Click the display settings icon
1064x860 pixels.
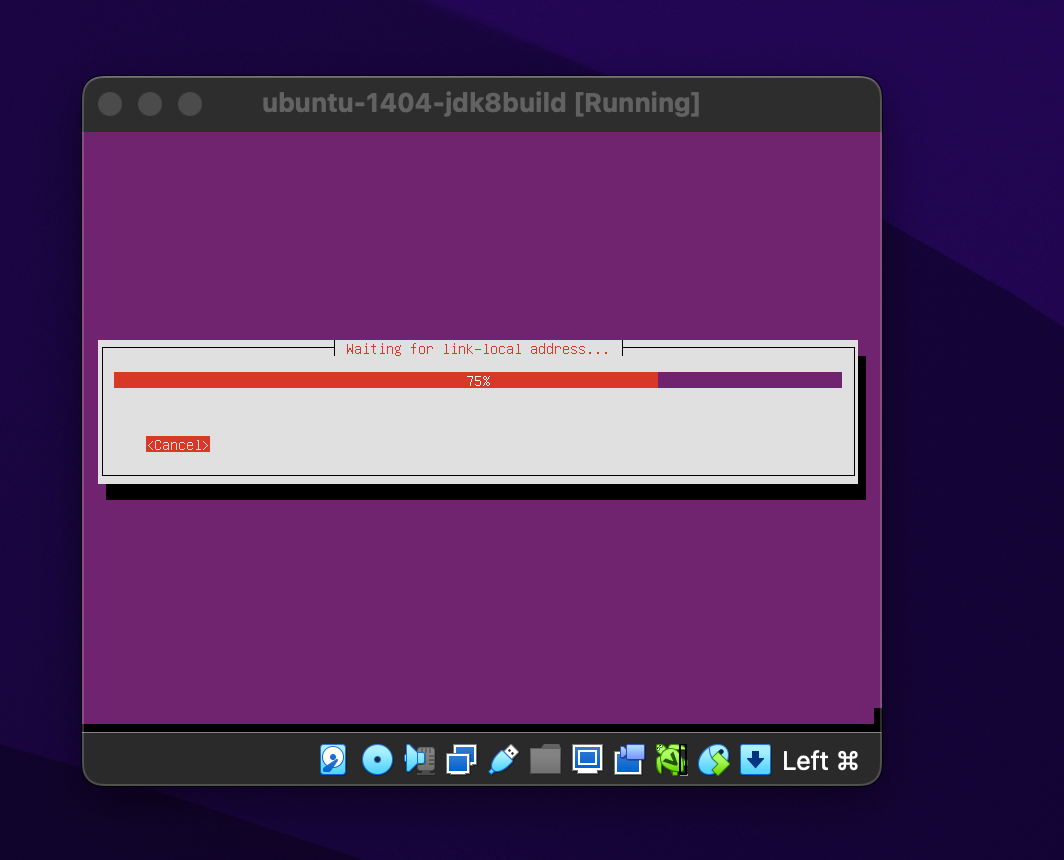tap(588, 760)
